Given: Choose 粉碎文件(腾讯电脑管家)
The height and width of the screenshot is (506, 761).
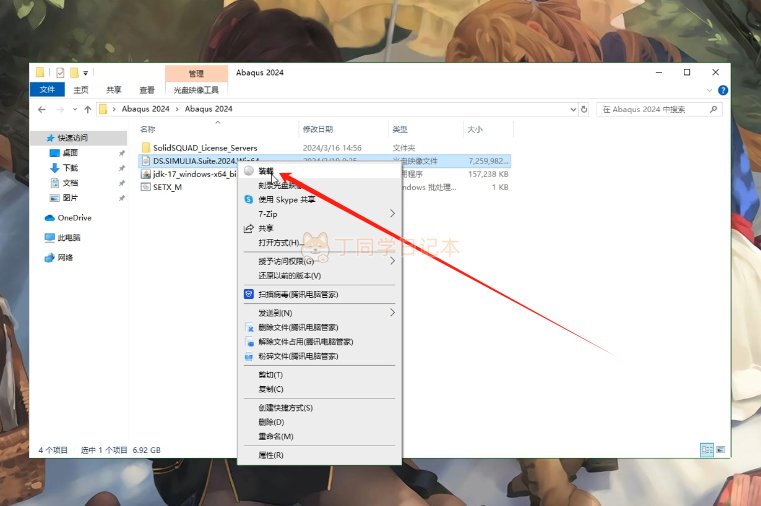Looking at the screenshot, I should click(x=298, y=356).
